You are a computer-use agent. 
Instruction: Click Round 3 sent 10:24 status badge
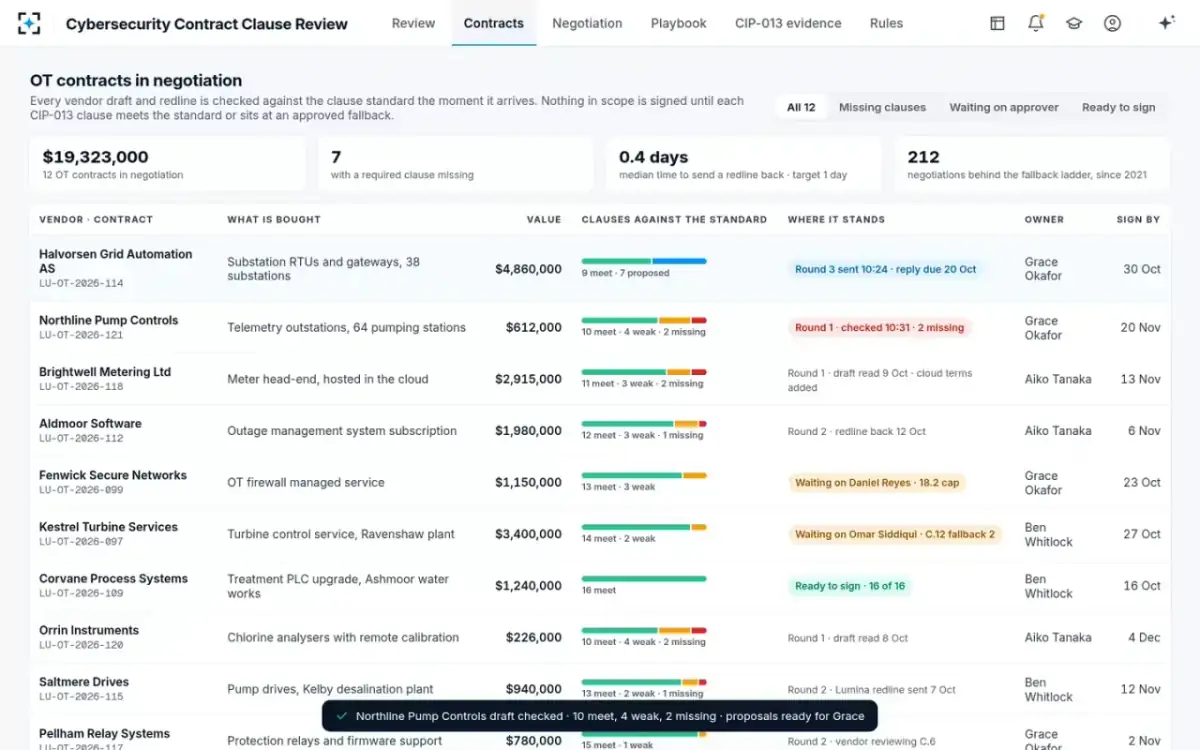coord(885,269)
